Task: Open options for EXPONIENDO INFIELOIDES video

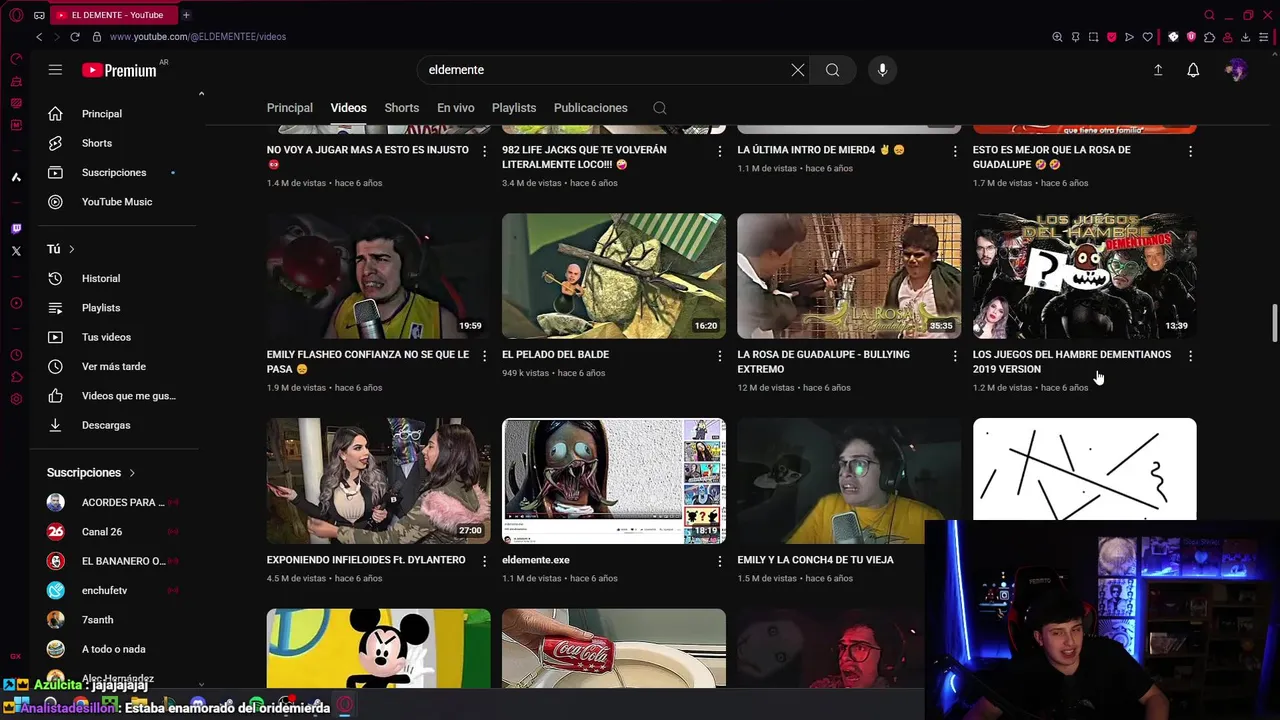Action: coord(484,561)
